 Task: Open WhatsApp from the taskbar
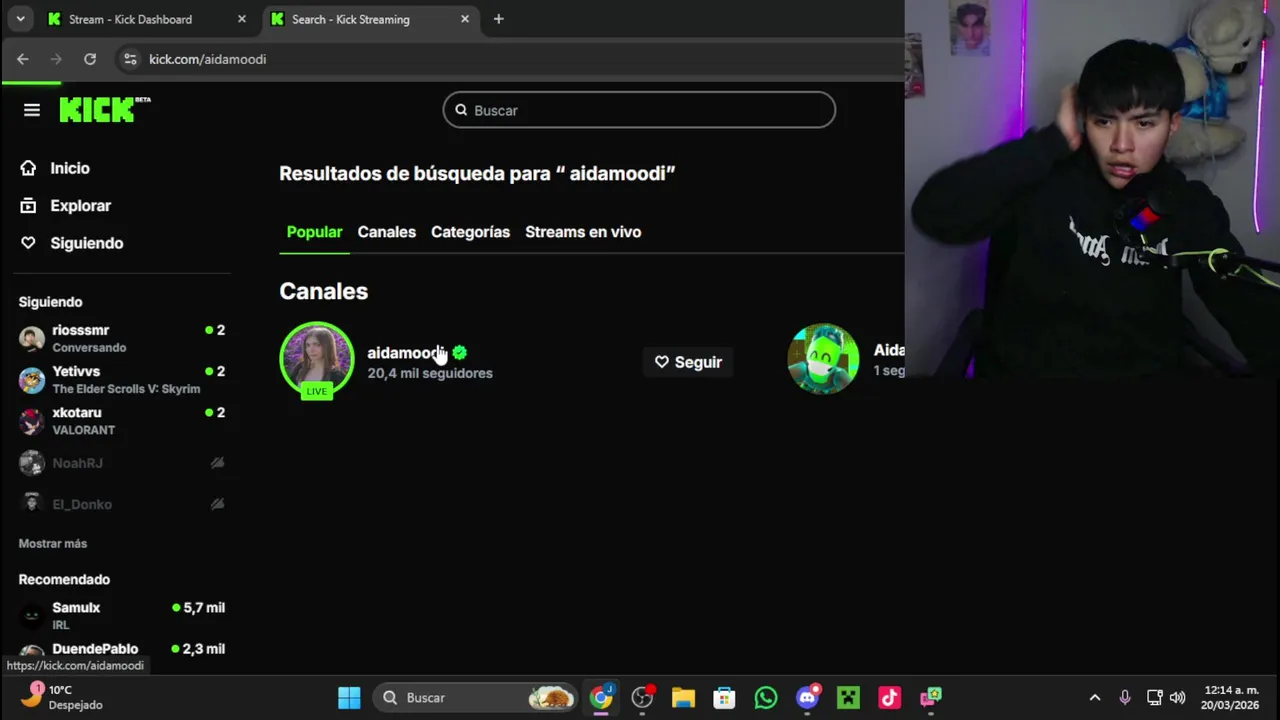click(766, 697)
